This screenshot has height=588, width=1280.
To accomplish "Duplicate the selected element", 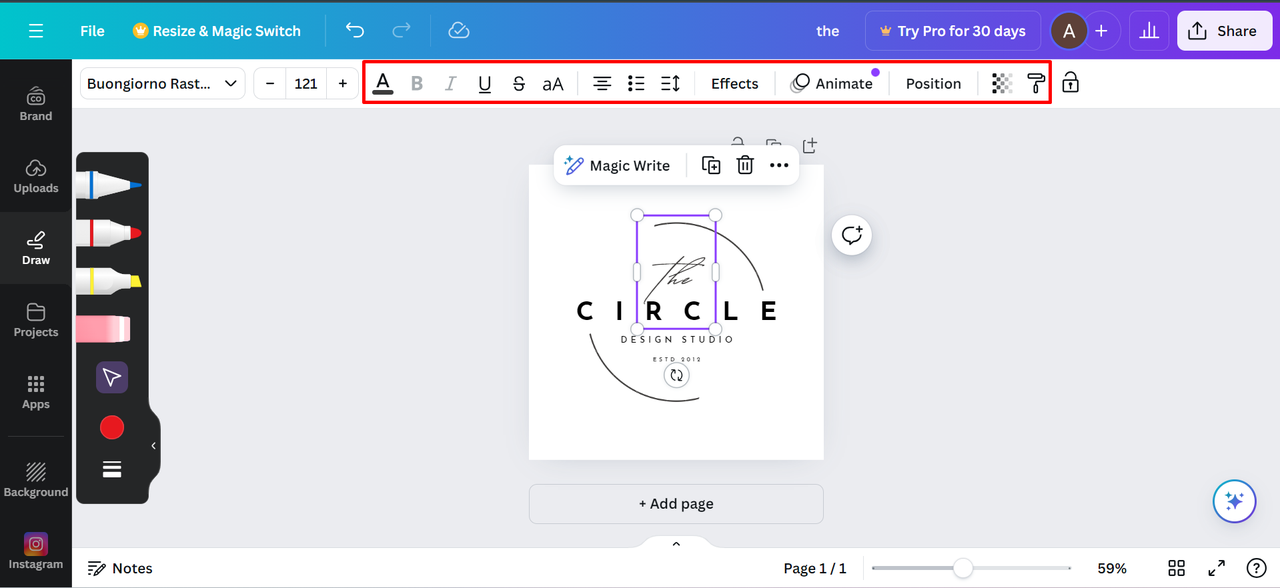I will (x=711, y=165).
